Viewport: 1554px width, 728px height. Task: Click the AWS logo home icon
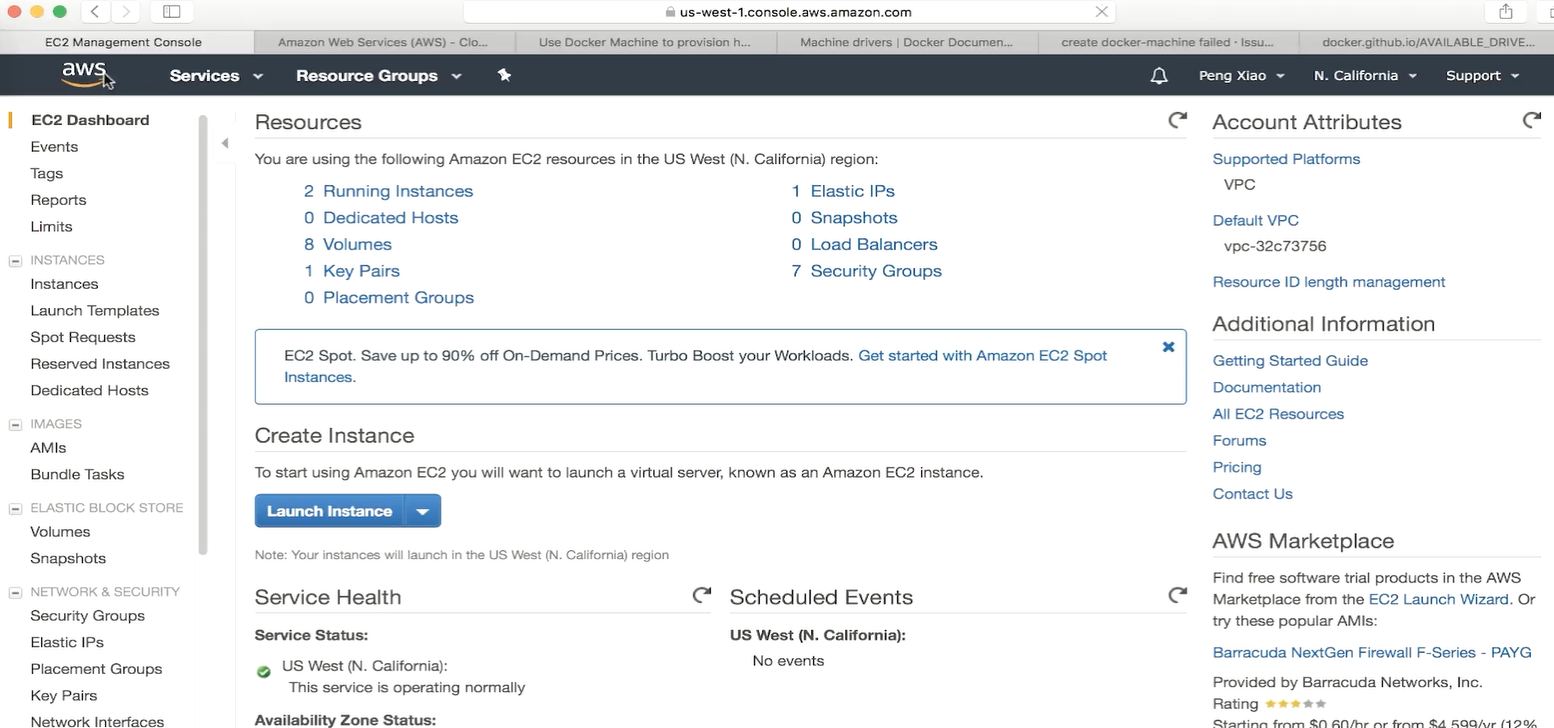[83, 74]
